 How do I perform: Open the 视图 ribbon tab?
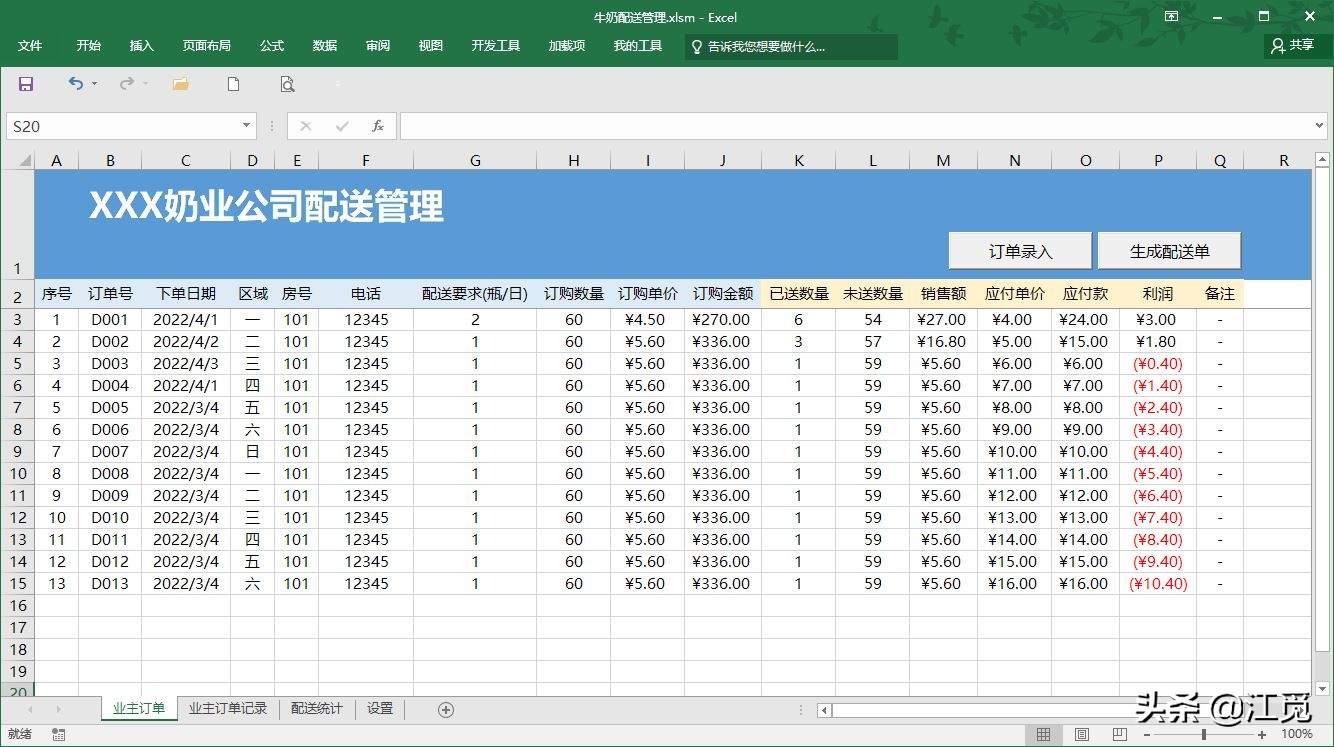click(431, 46)
